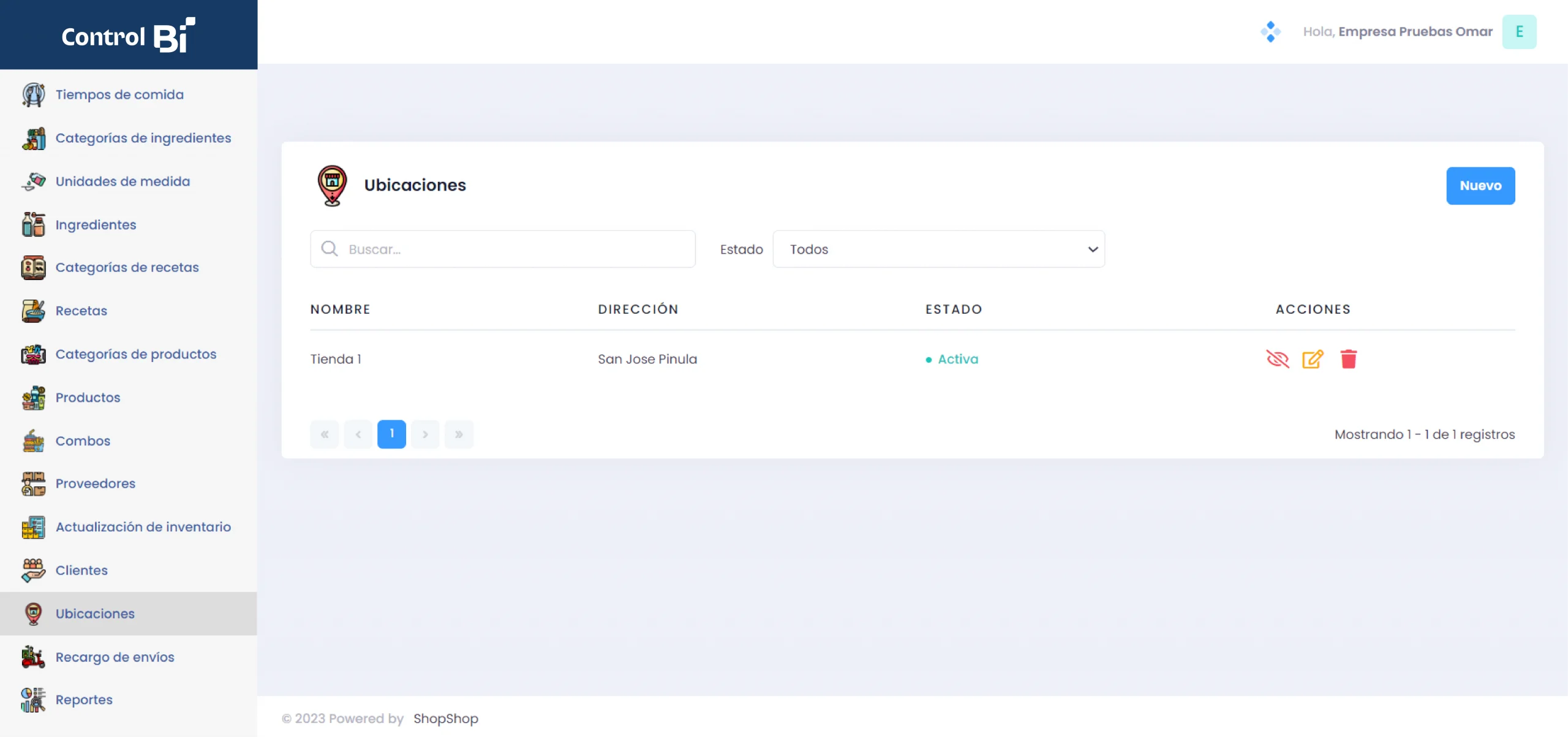Select Categorías de recetas in sidebar
1568x737 pixels.
129,268
